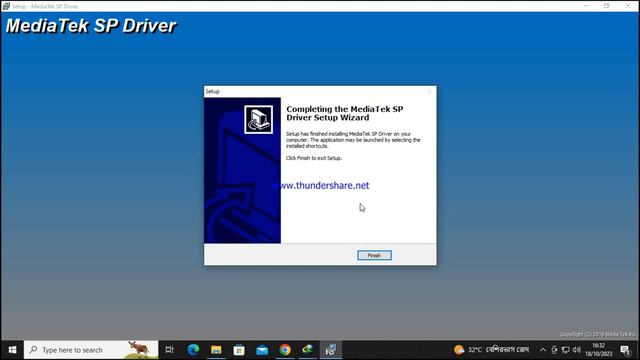Close the outer MediaTek SP Driver window
The image size is (640, 360).
[x=628, y=6]
